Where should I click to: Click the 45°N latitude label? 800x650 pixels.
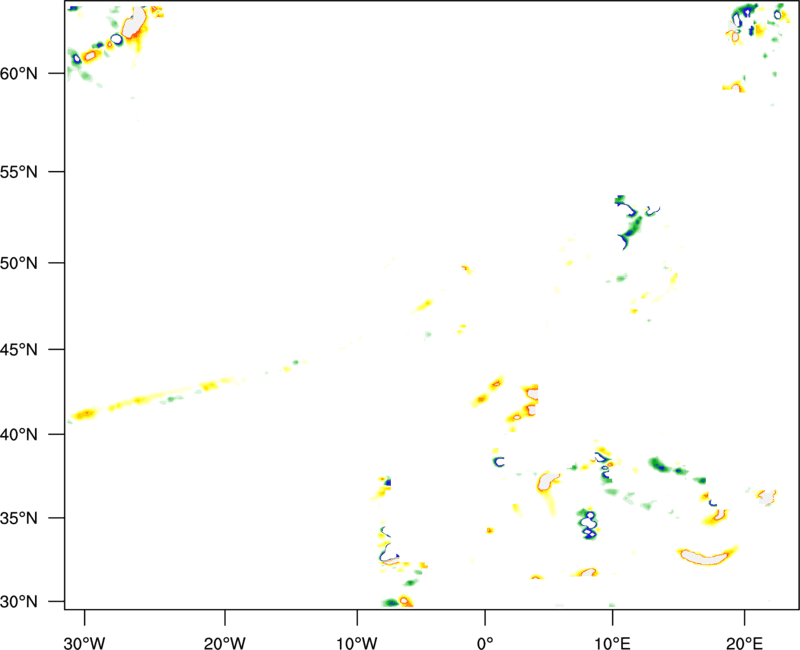click(19, 349)
